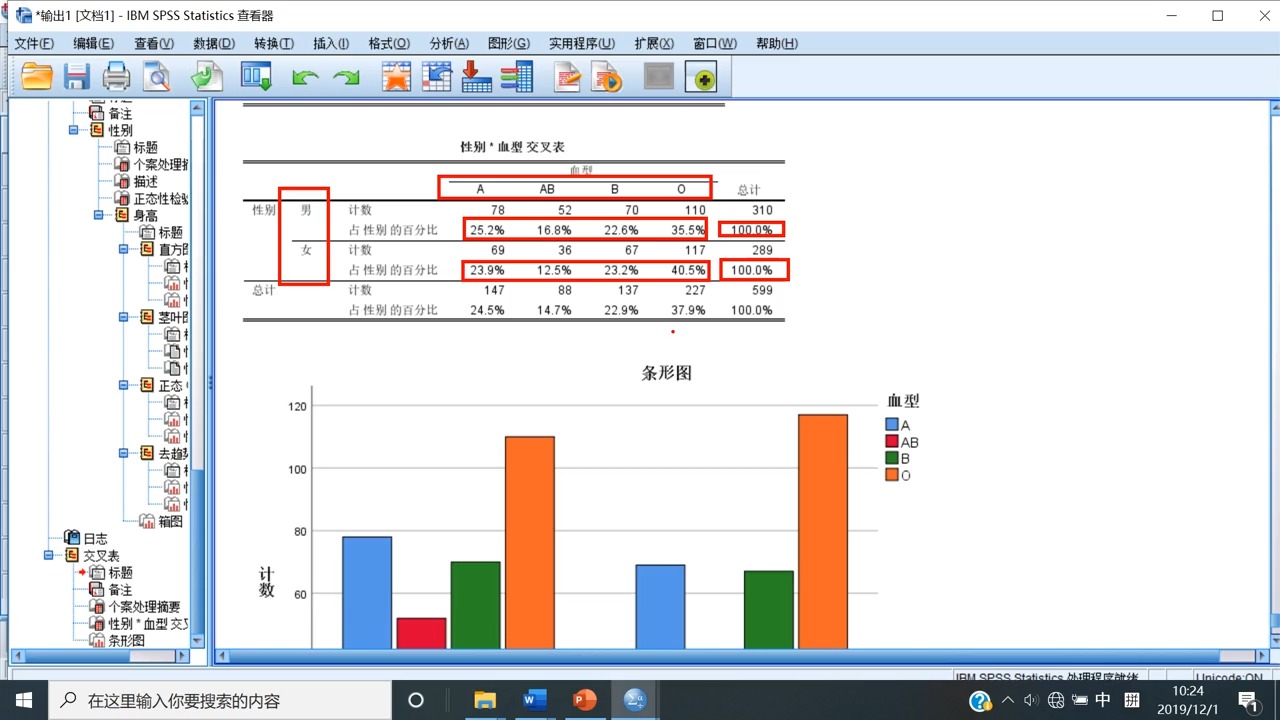1280x720 pixels.
Task: Open the 格式(O) menu
Action: coord(389,44)
